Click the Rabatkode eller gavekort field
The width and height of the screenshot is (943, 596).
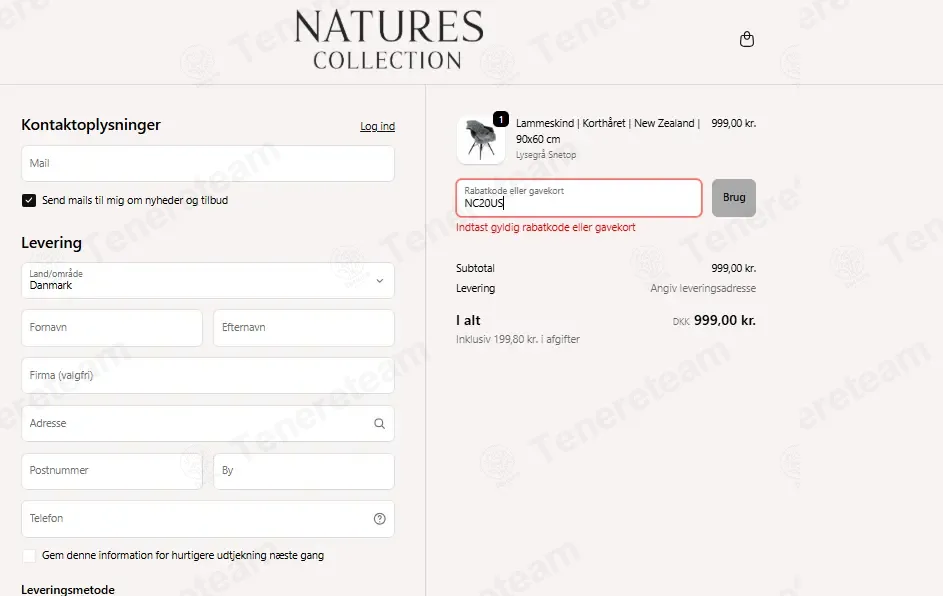(579, 198)
